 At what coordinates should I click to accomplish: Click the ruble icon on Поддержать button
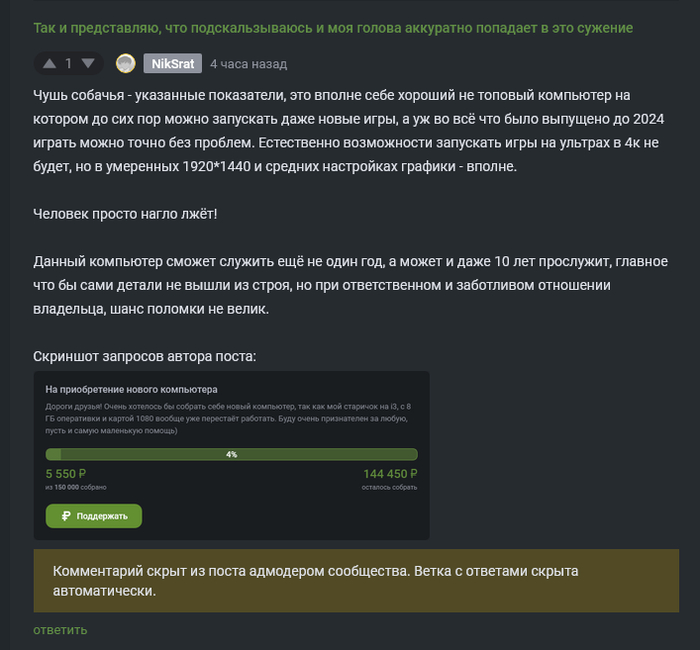coord(66,516)
